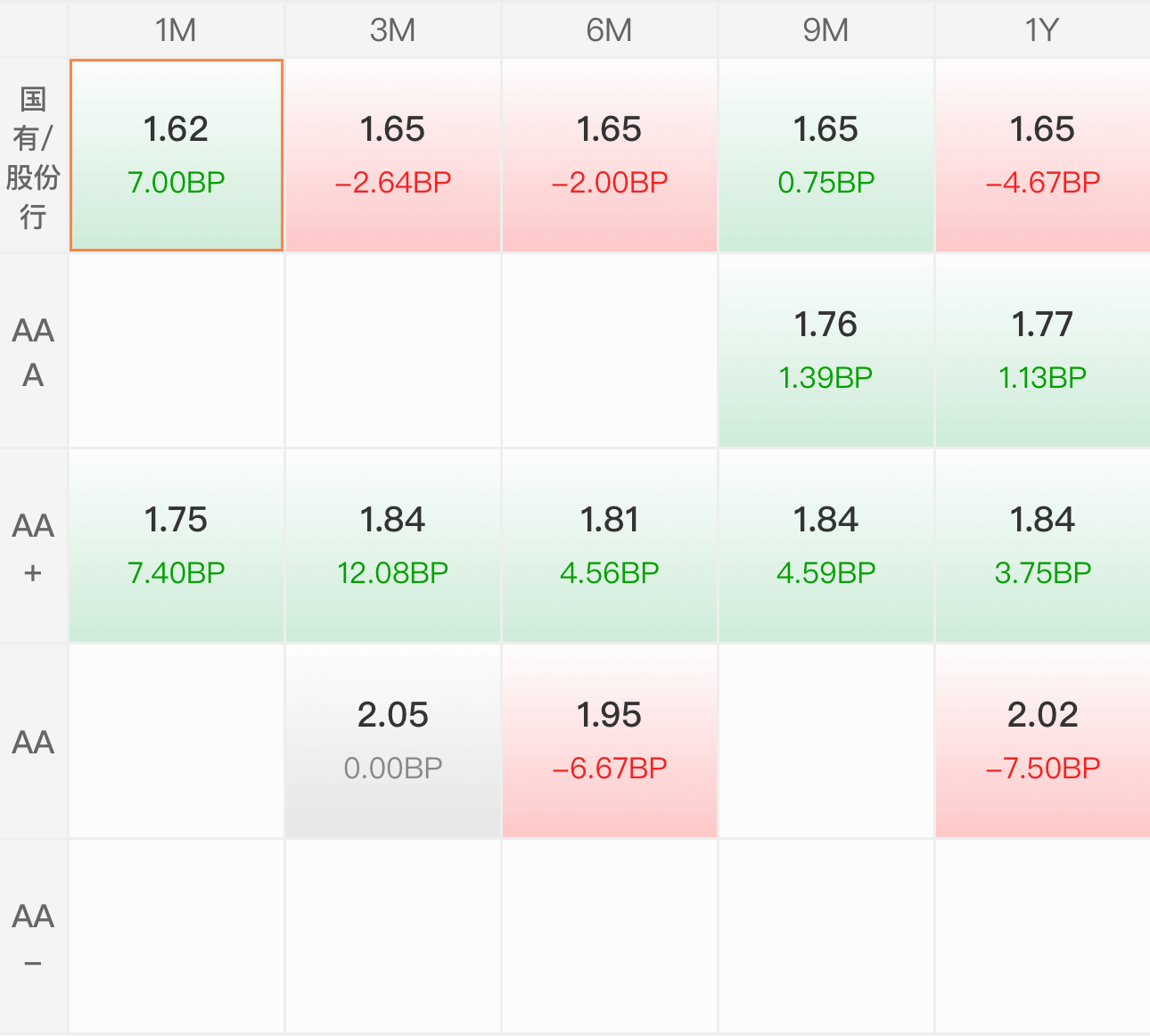Click the 1.65 cell with -2.64BP
1150x1036 pixels.
tap(393, 155)
